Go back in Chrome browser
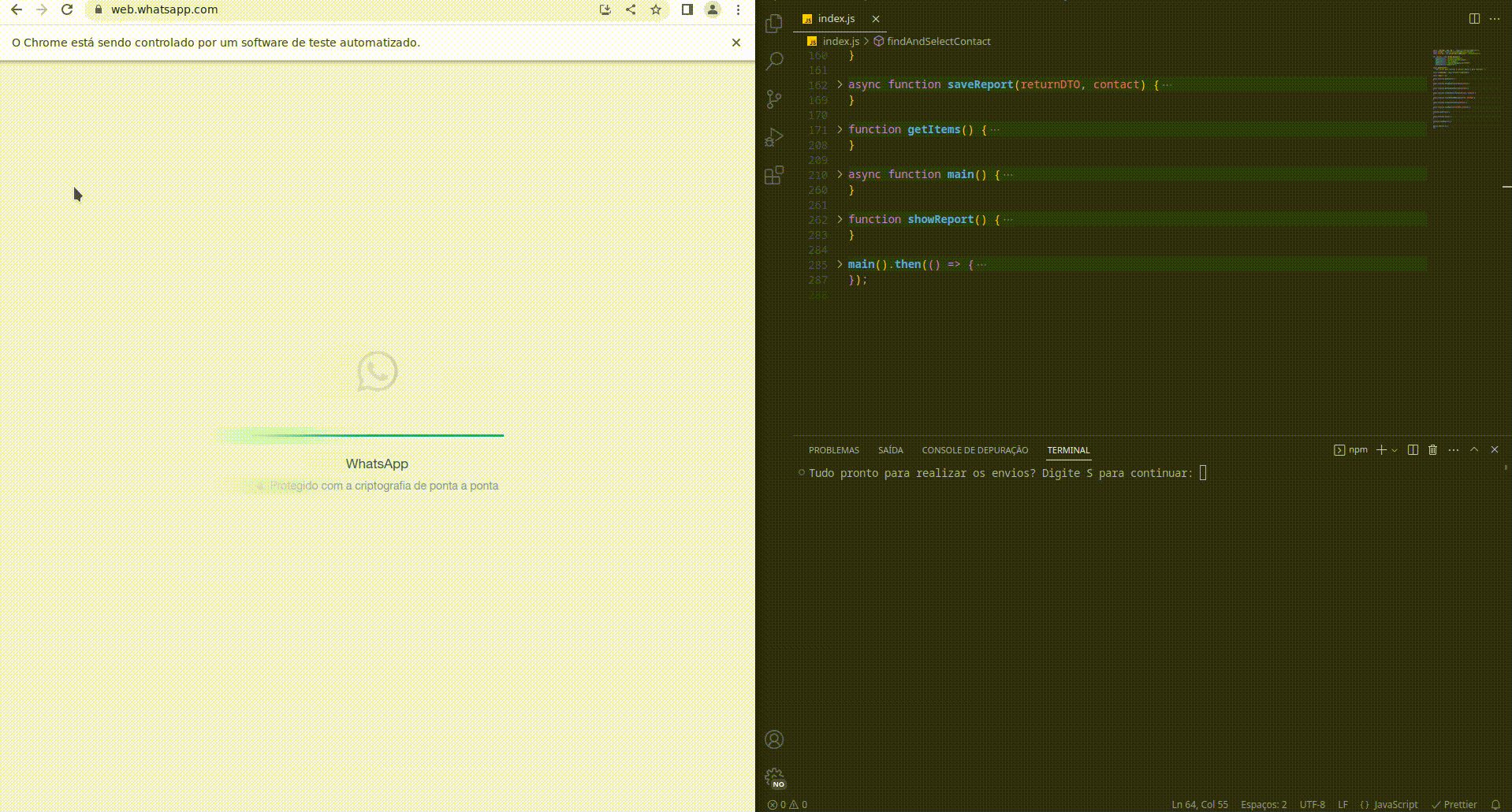The width and height of the screenshot is (1512, 812). 17,9
